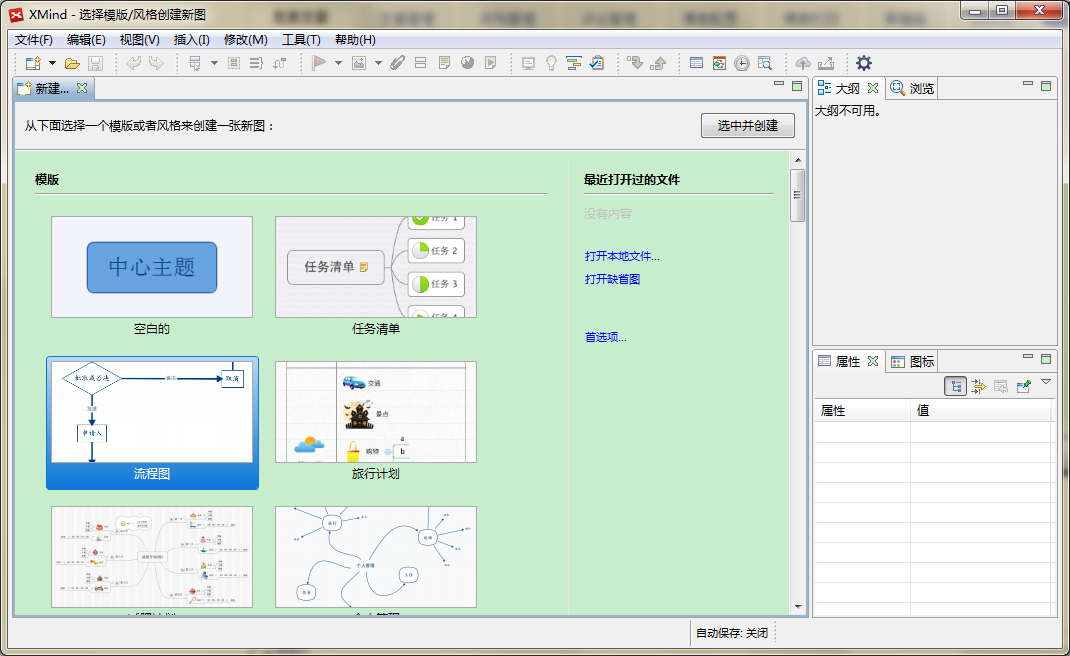
Task: Click the redo arrow icon
Action: coord(156,63)
